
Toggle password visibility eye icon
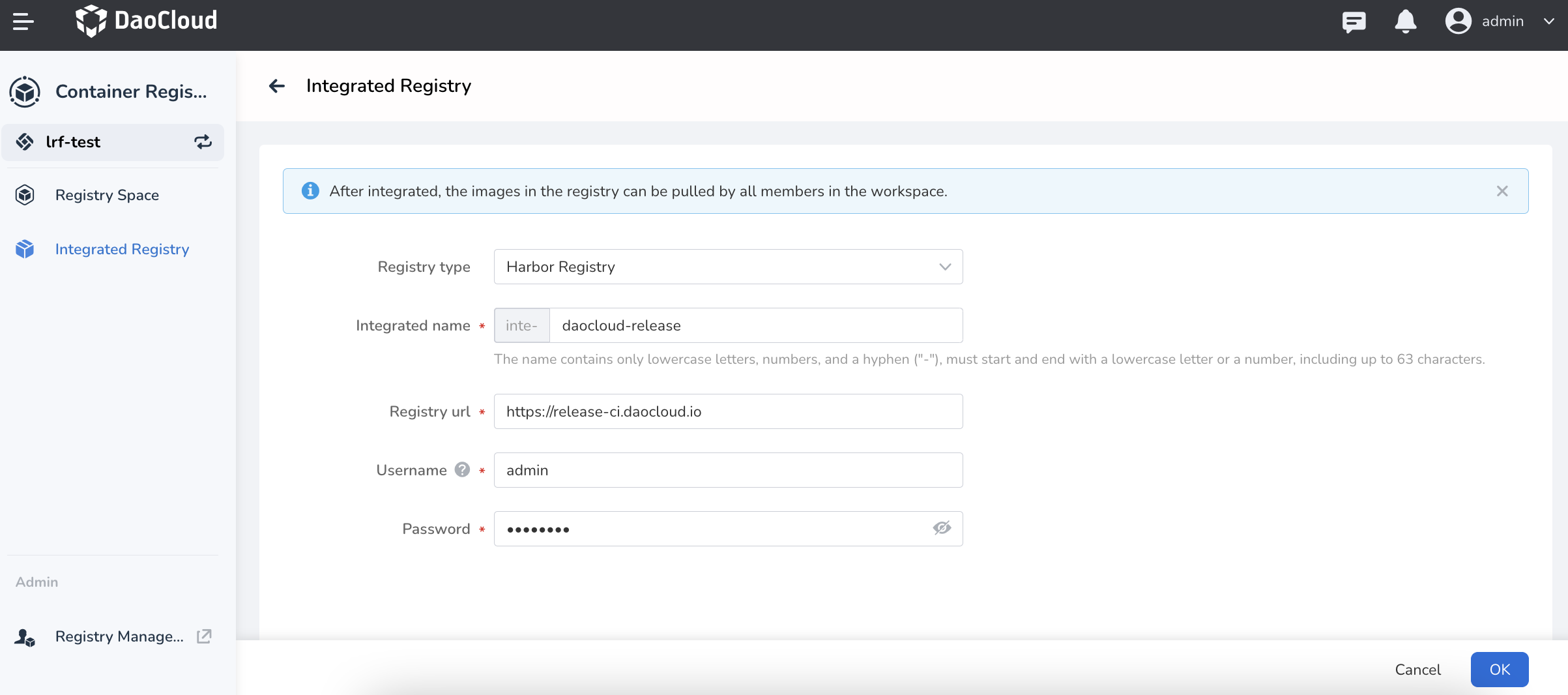pyautogui.click(x=942, y=528)
